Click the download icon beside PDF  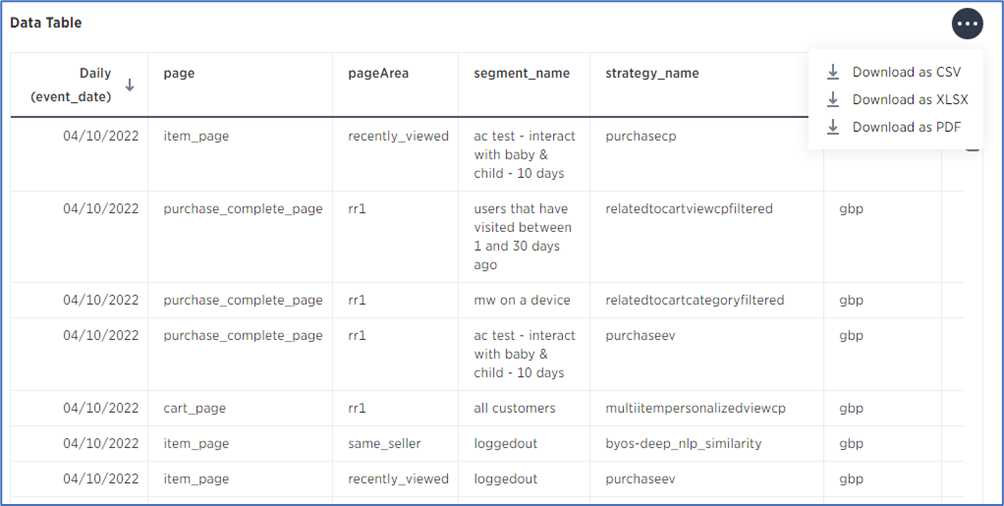pyautogui.click(x=832, y=127)
